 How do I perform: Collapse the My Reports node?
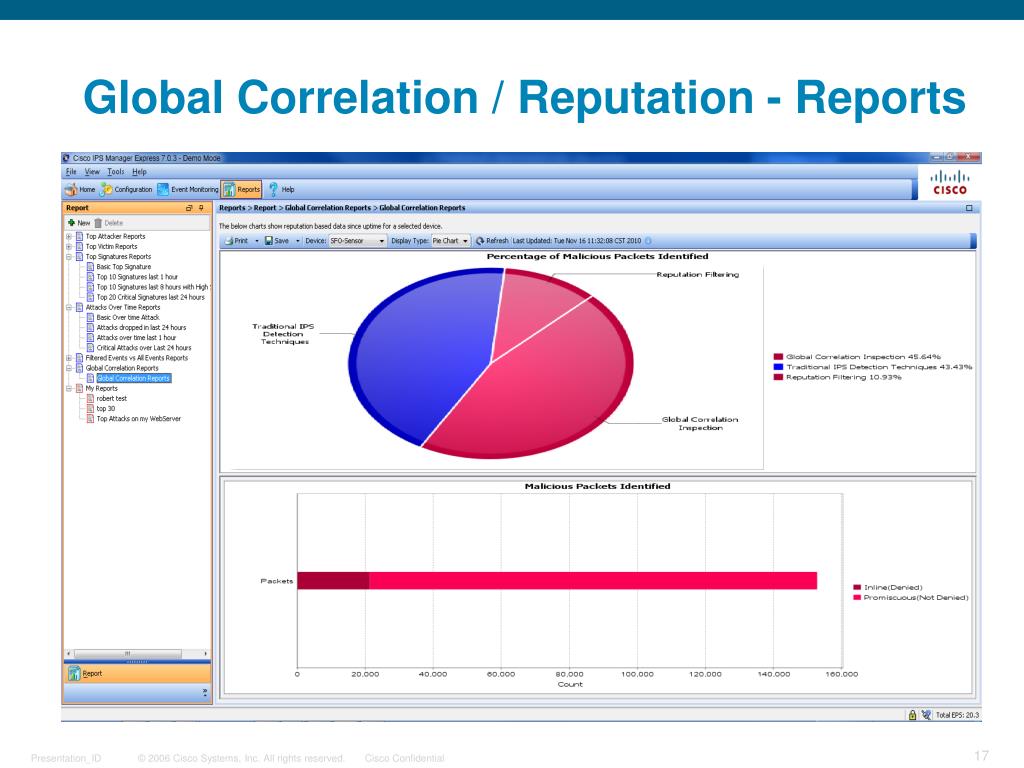click(69, 388)
